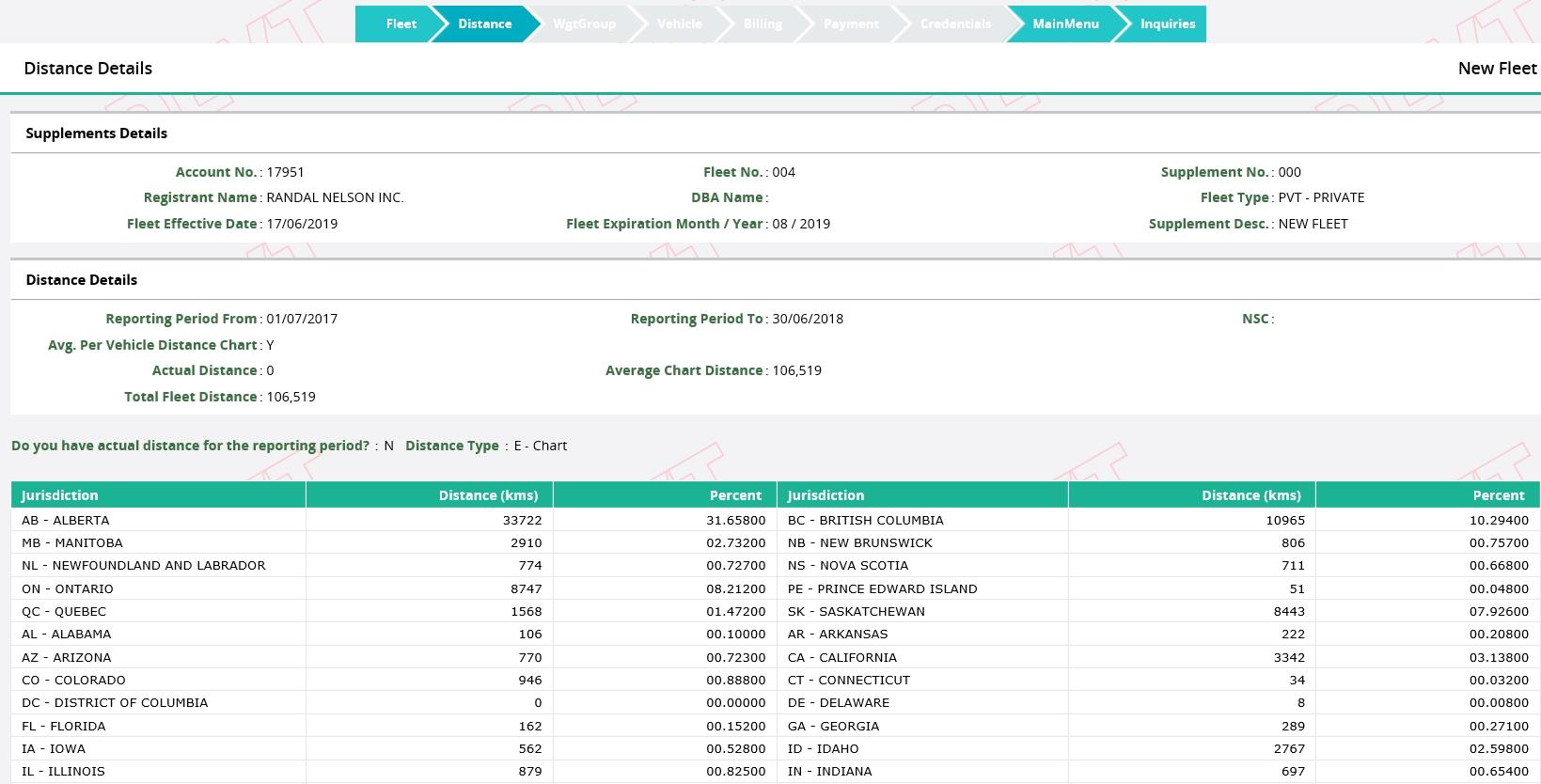Click Distance Type value E - Chart
The image size is (1541, 784).
pos(541,446)
